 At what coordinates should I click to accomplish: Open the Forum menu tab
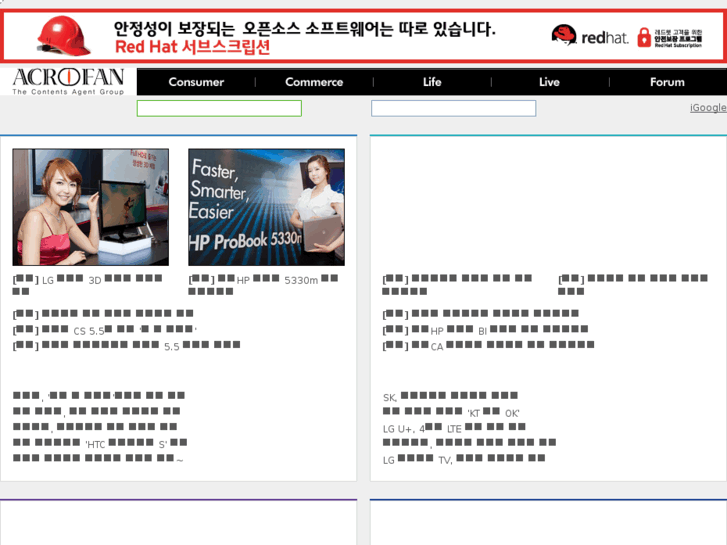(x=667, y=82)
